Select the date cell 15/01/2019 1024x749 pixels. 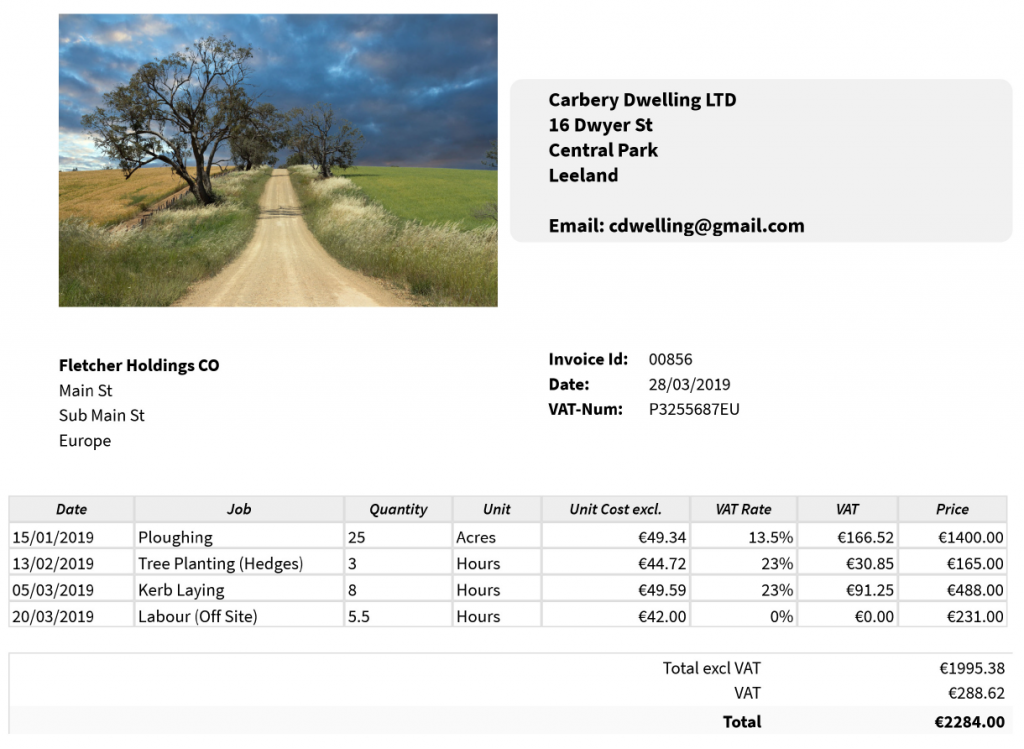pyautogui.click(x=71, y=537)
